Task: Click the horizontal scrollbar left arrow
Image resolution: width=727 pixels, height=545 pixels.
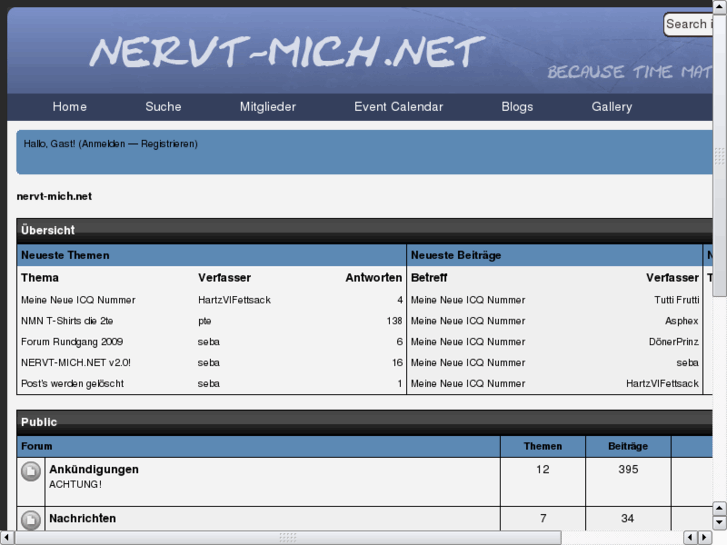Action: 6,537
